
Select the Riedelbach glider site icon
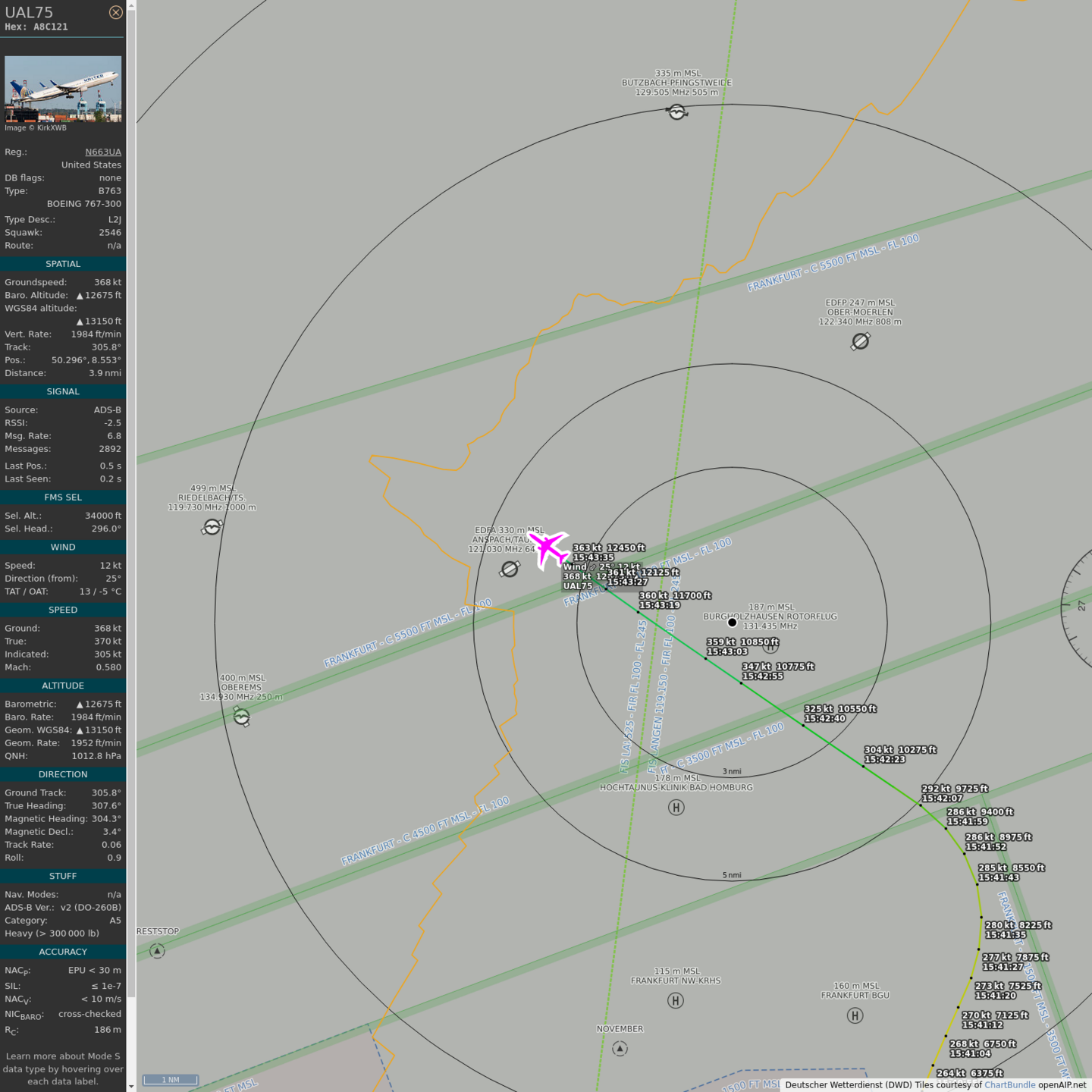[x=212, y=526]
